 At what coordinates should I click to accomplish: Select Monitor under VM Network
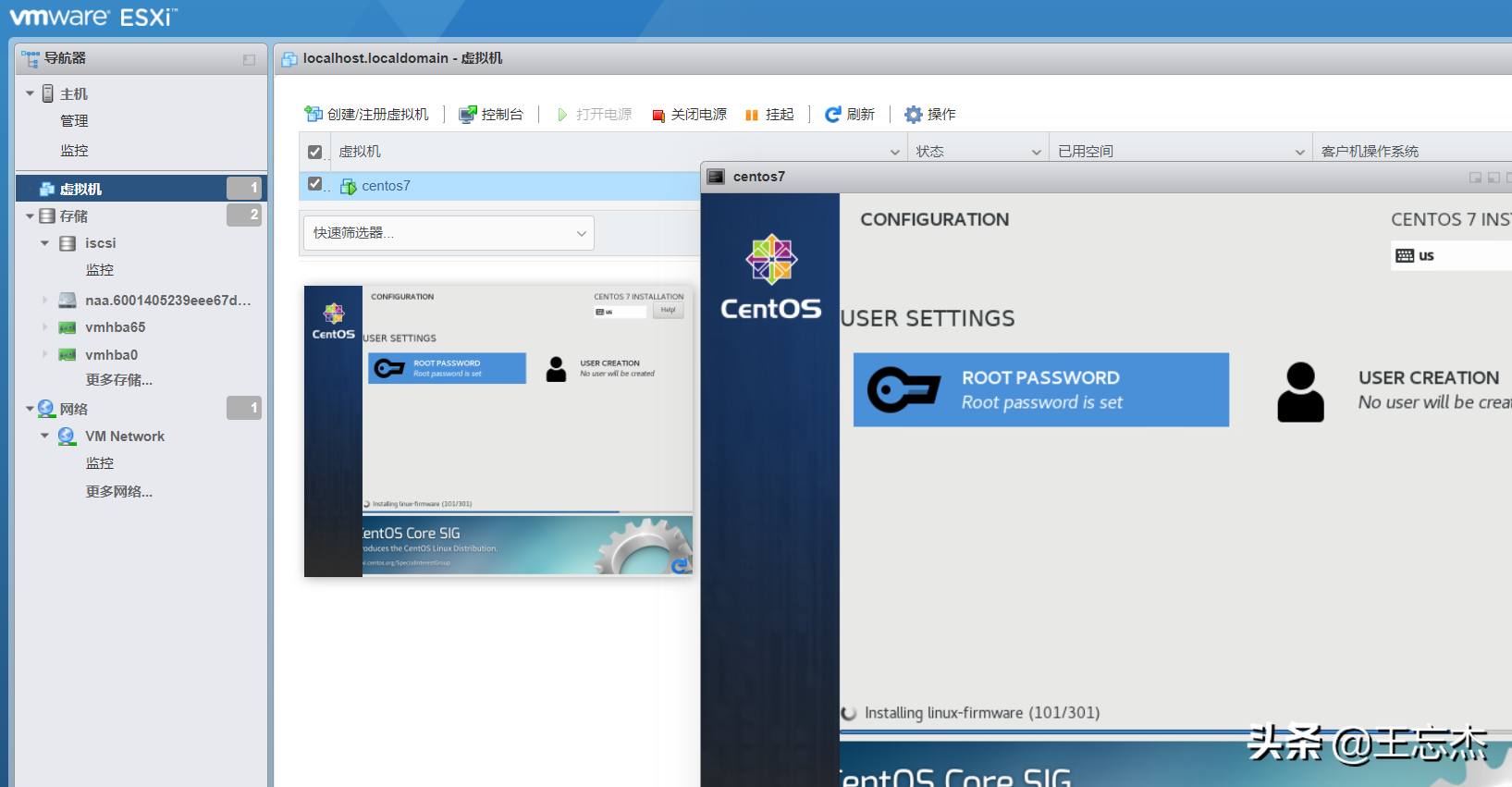click(x=100, y=463)
